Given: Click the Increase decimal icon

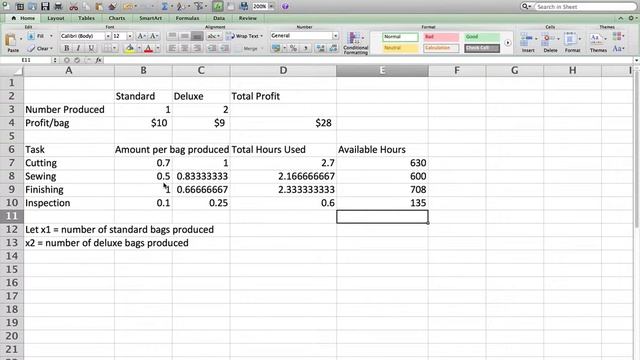Looking at the screenshot, I should tap(321, 48).
